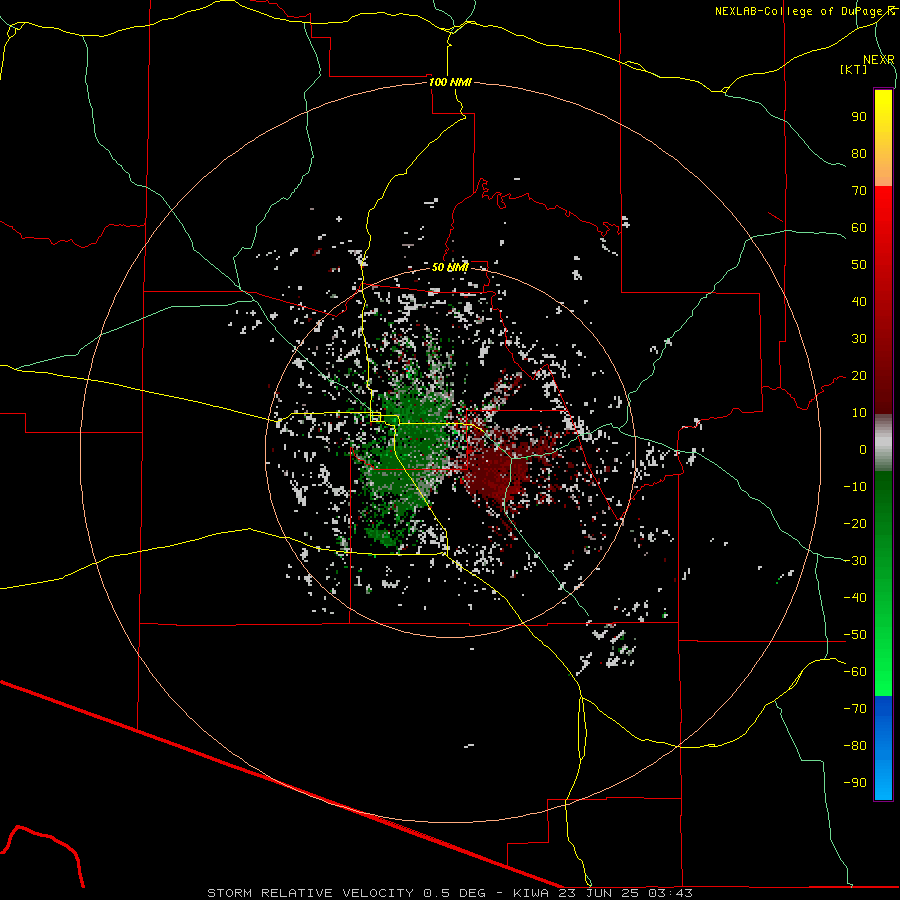The height and width of the screenshot is (900, 900).
Task: Click the -50 knot scale label
Action: pos(855,635)
